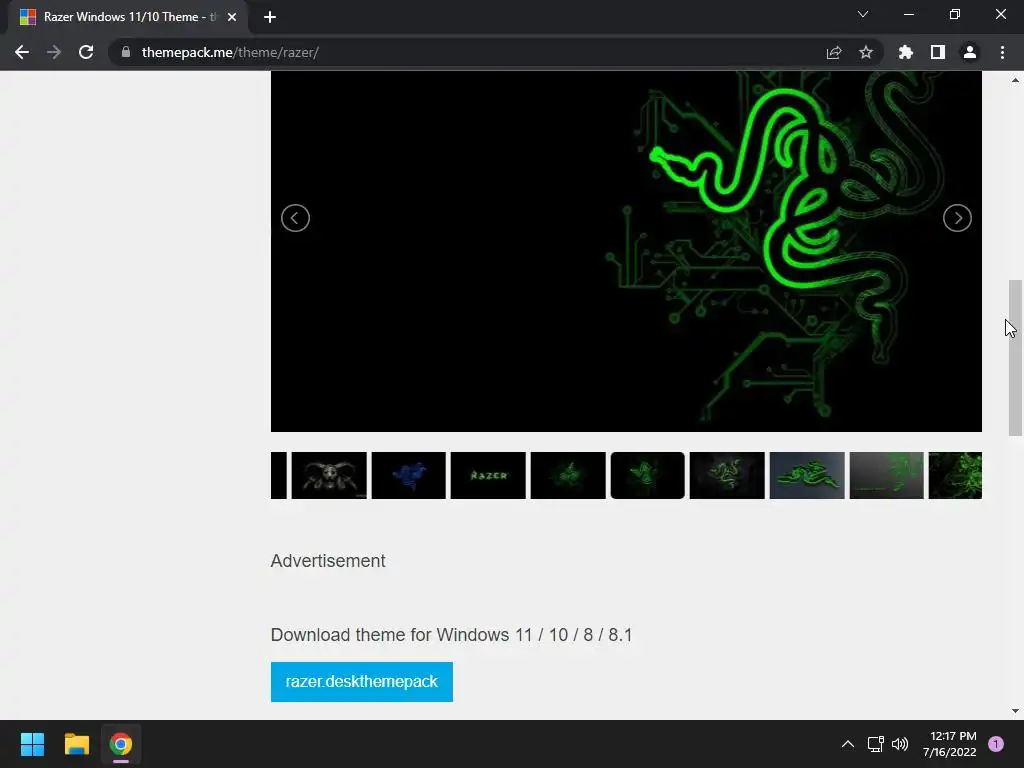
Task: Open the network status tray icon
Action: click(x=875, y=744)
